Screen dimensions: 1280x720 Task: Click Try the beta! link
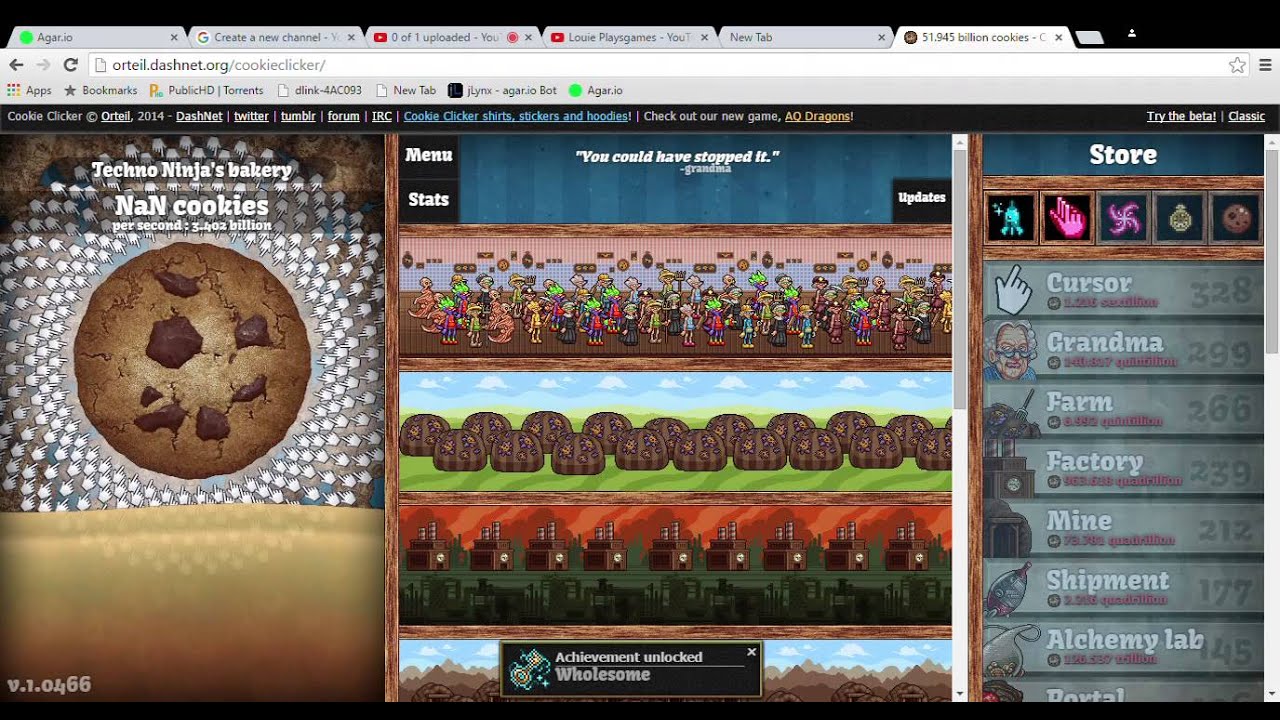point(1181,116)
